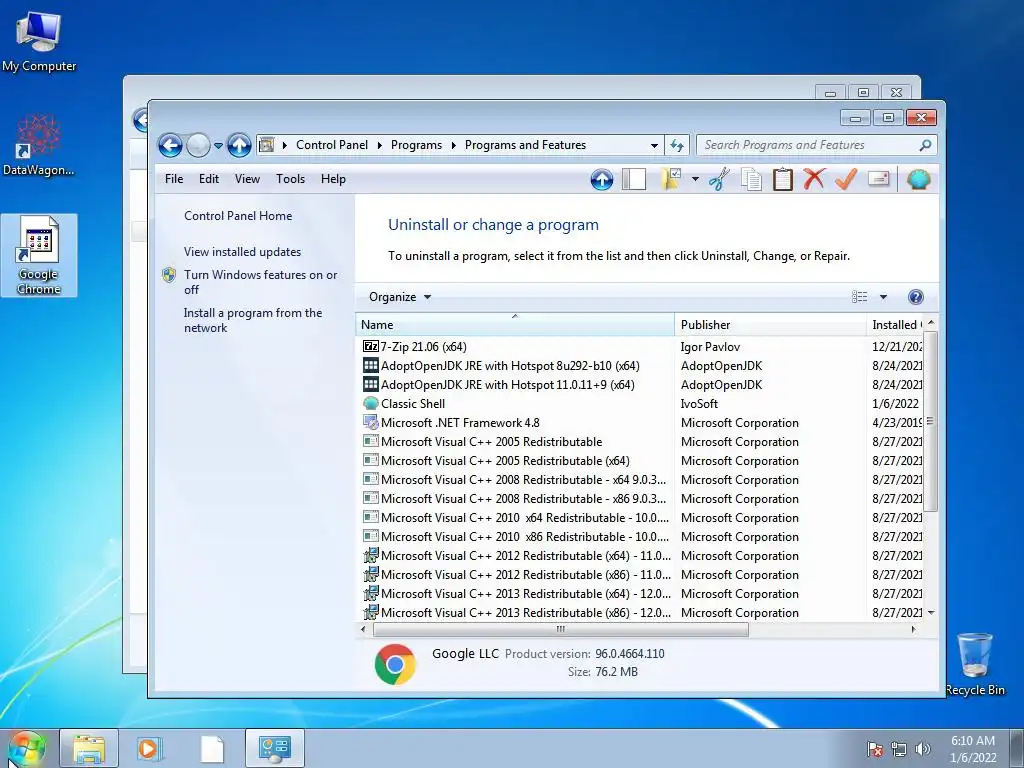This screenshot has width=1024, height=768.
Task: Click the Email envelope toolbar icon
Action: coord(878,179)
